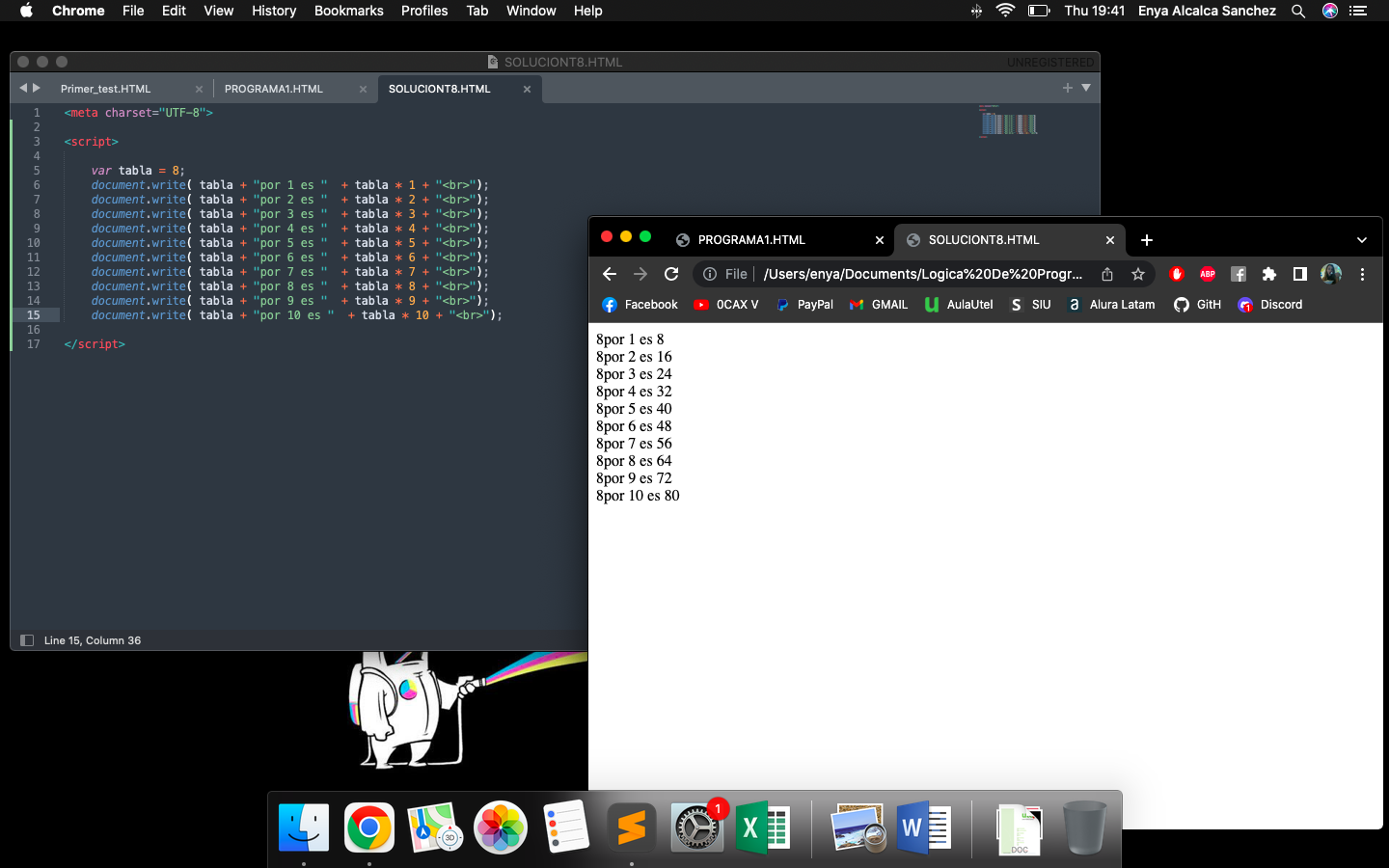Open Preview from the Dock
This screenshot has width=1389, height=868.
click(x=858, y=827)
